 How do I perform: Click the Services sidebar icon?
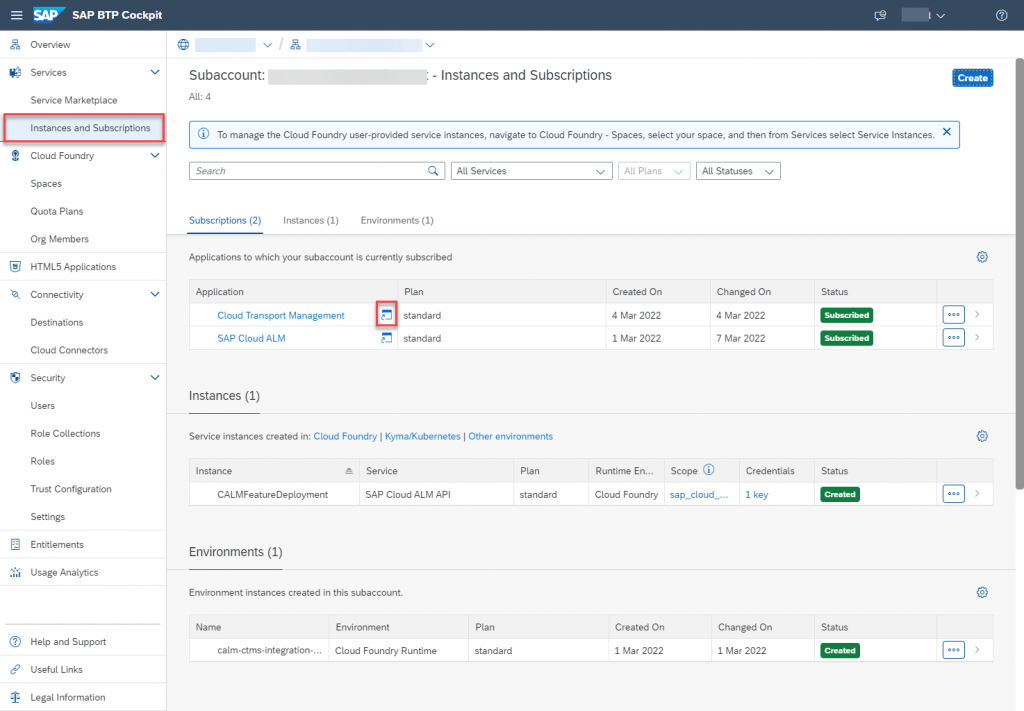click(x=15, y=72)
